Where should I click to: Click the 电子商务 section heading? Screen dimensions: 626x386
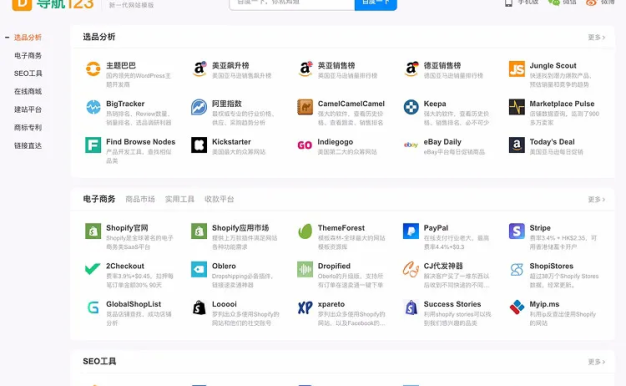coord(99,199)
